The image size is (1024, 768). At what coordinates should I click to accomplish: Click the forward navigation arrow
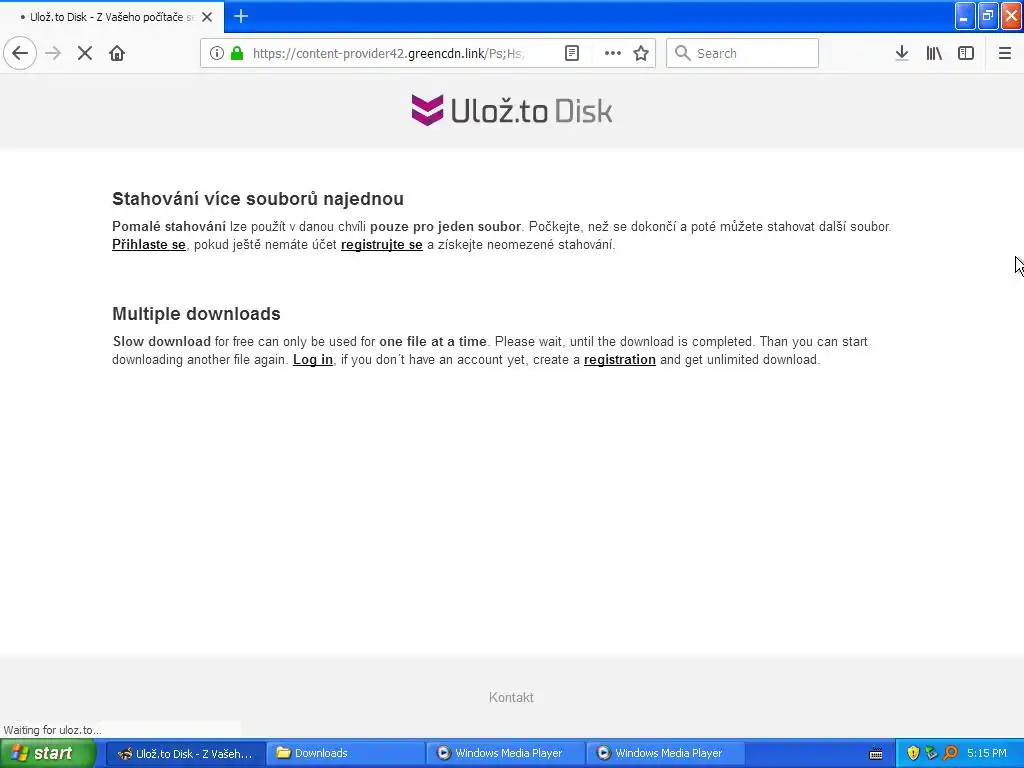(53, 53)
